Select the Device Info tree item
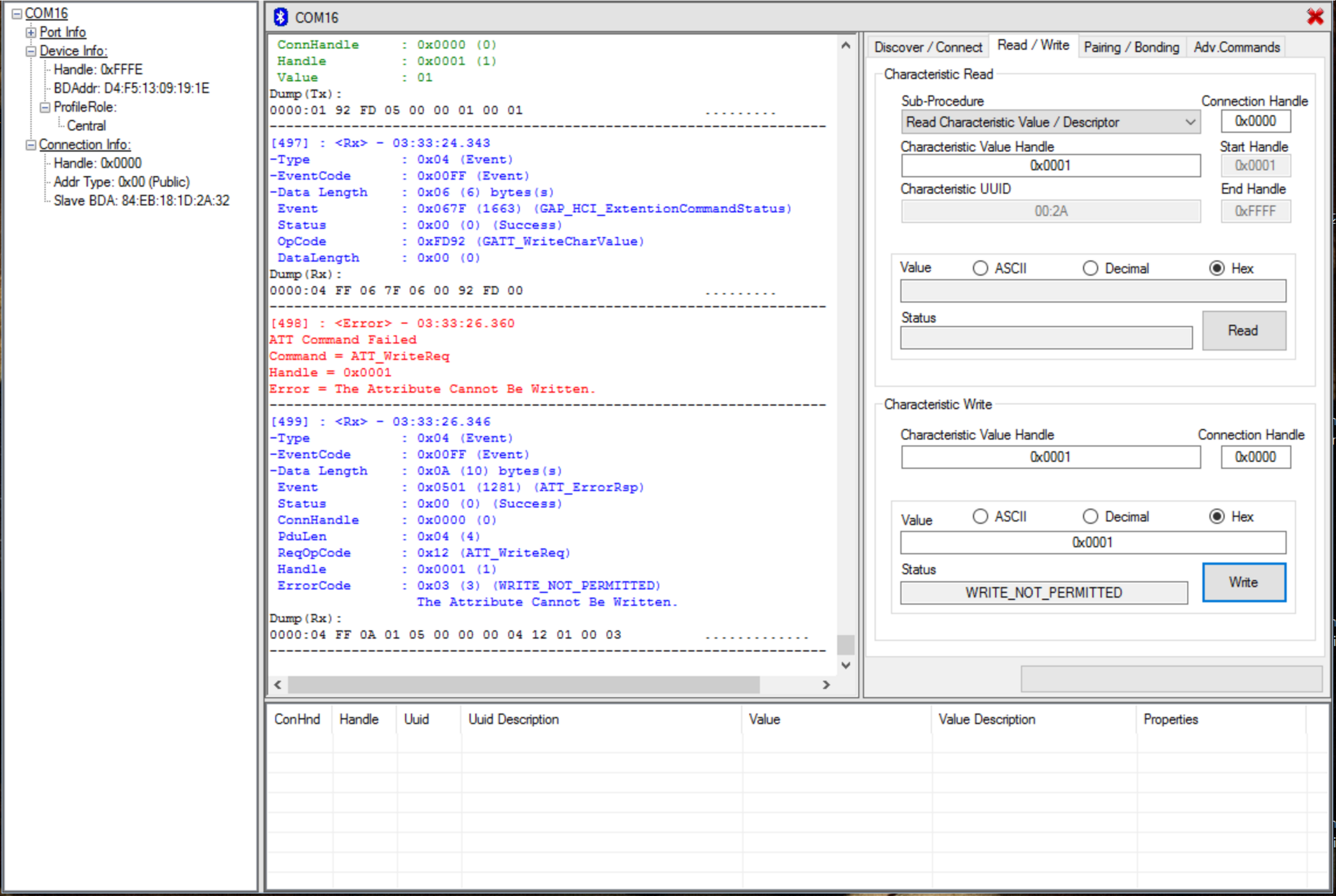The height and width of the screenshot is (896, 1336). tap(73, 52)
